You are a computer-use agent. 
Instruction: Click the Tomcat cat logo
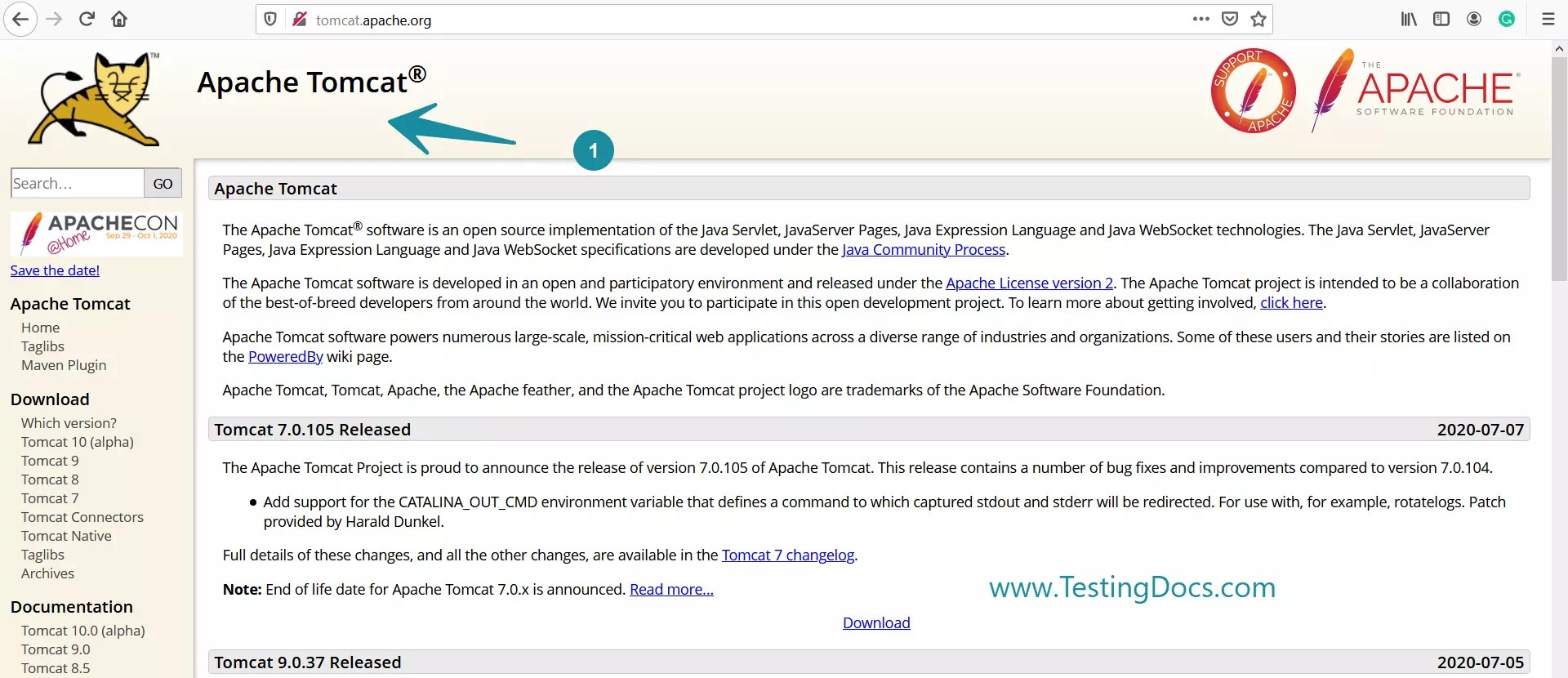[x=94, y=99]
